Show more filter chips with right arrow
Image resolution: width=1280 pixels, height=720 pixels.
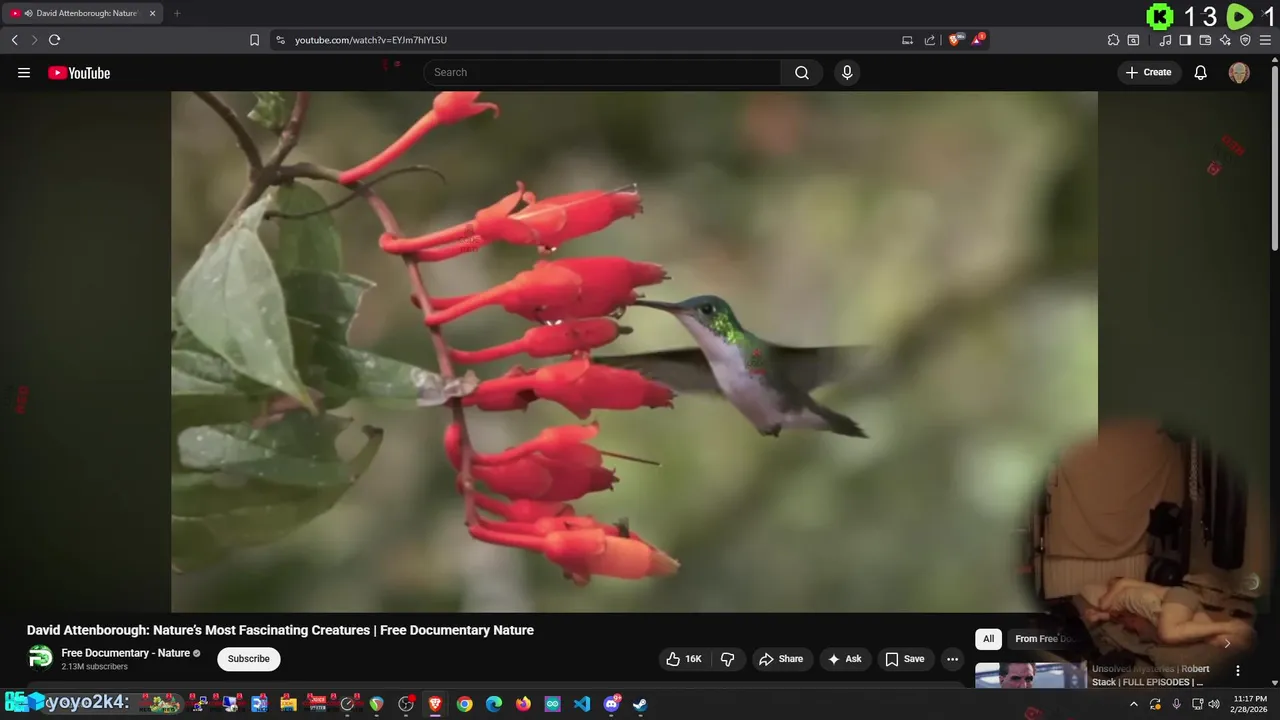click(1227, 643)
